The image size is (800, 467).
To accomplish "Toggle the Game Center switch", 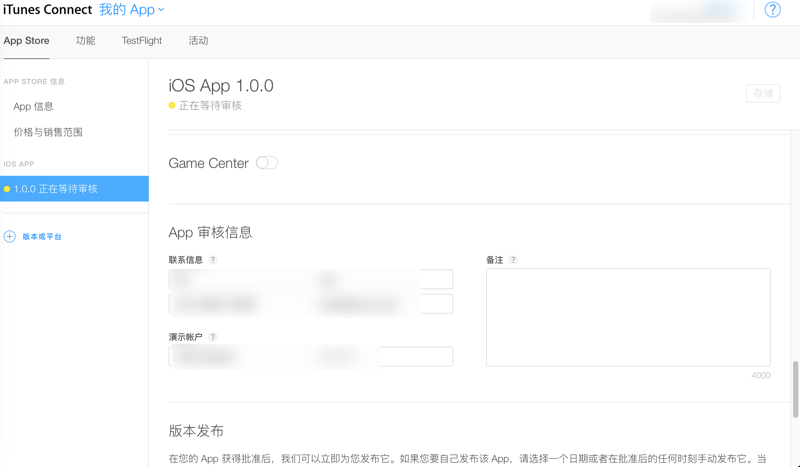I will coord(267,163).
